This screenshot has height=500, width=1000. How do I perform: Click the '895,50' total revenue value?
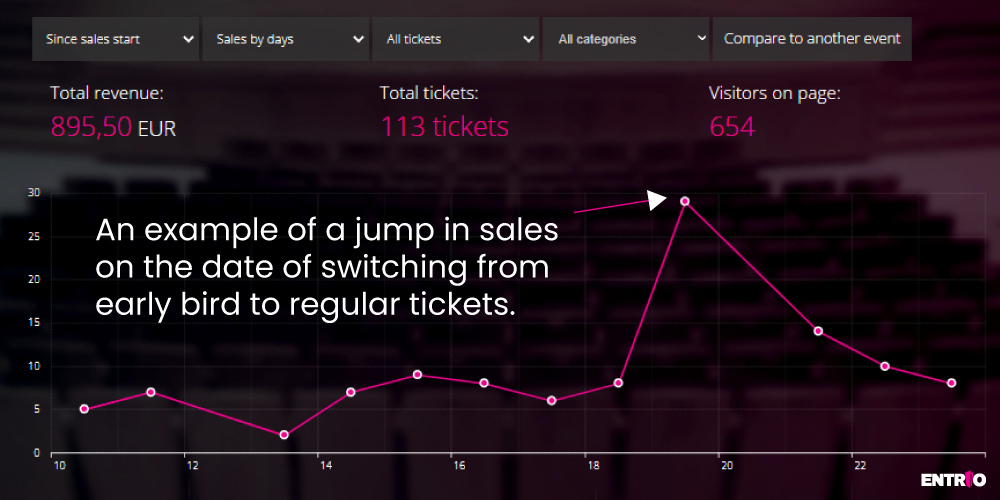[91, 127]
